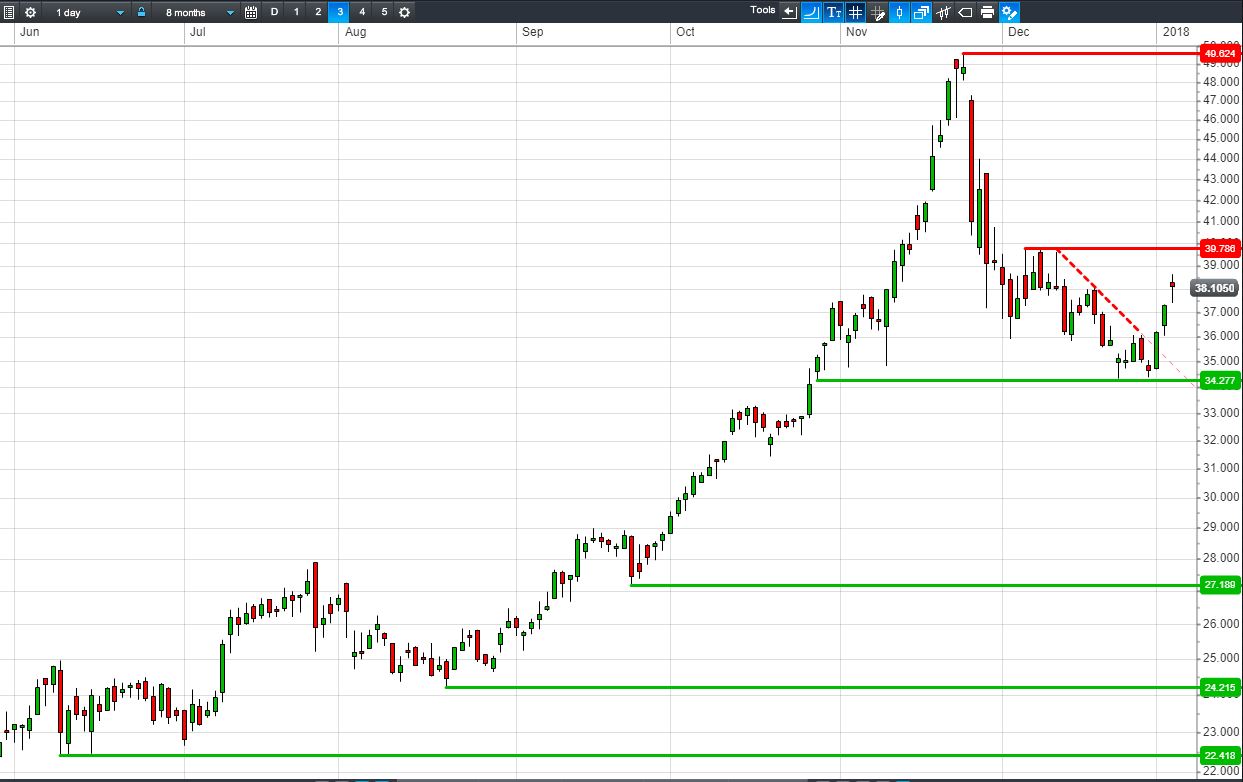Select the D layout preset
The height and width of the screenshot is (782, 1243).
[274, 12]
